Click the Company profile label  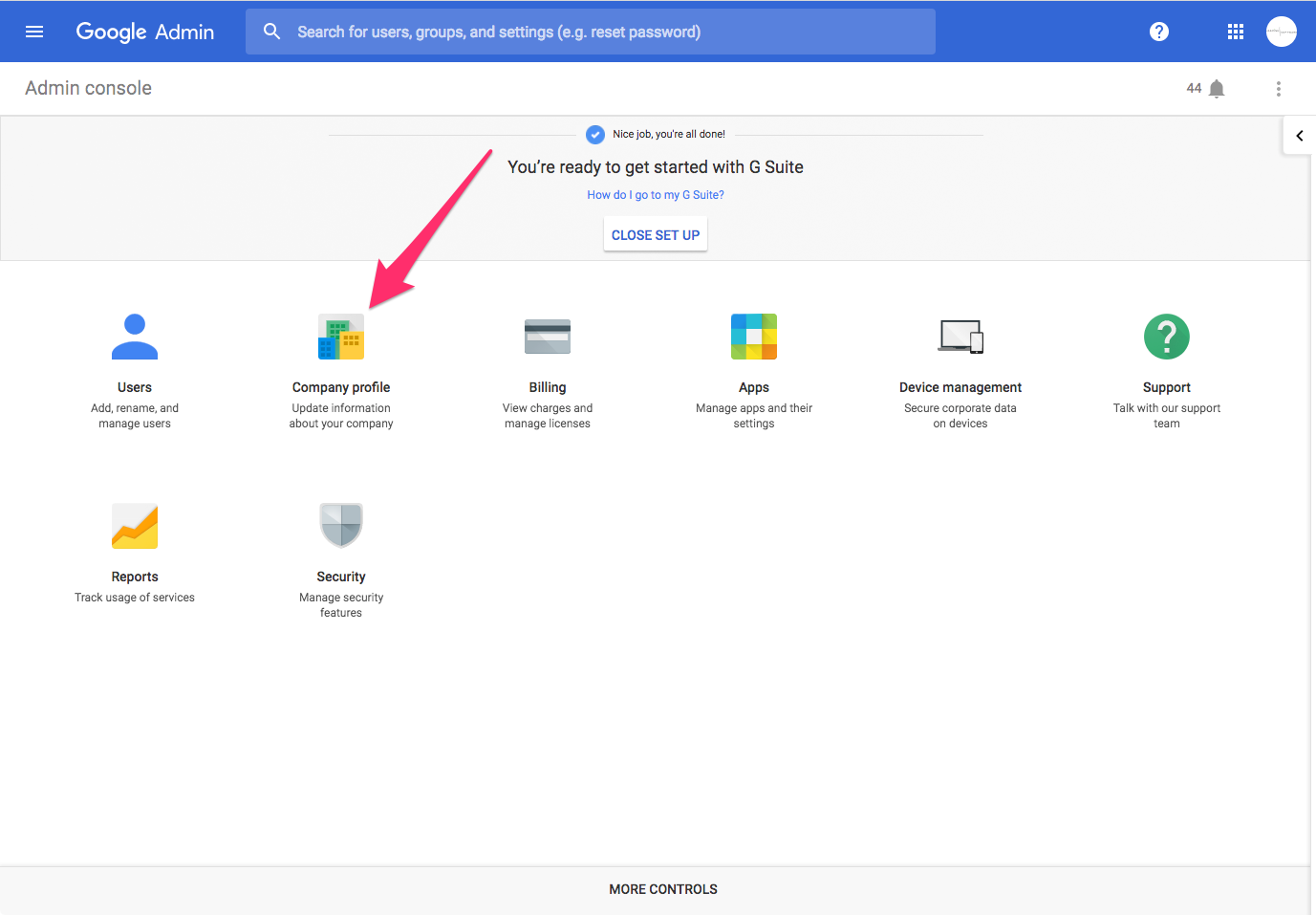pos(341,387)
